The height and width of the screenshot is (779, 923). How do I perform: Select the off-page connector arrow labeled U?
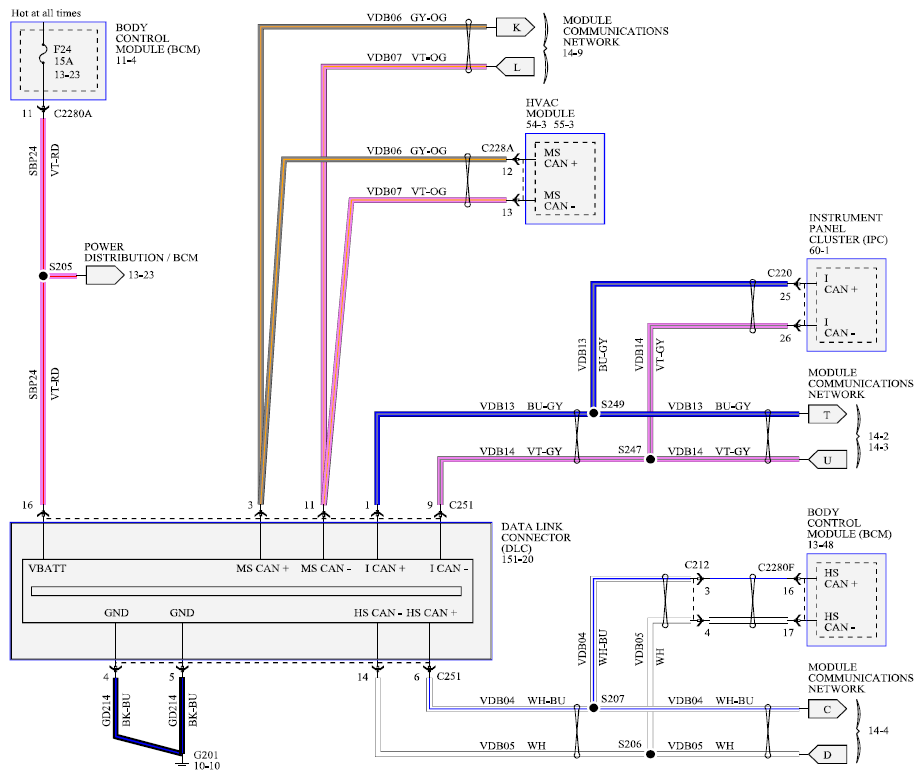tap(826, 460)
